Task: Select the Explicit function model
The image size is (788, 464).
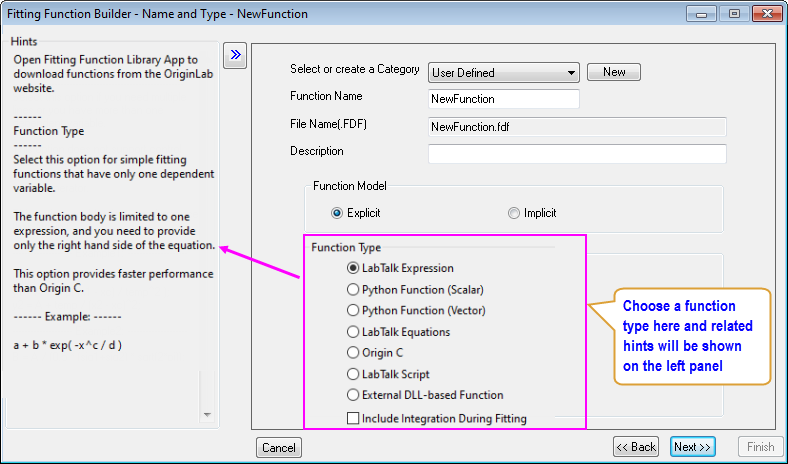Action: click(x=337, y=213)
